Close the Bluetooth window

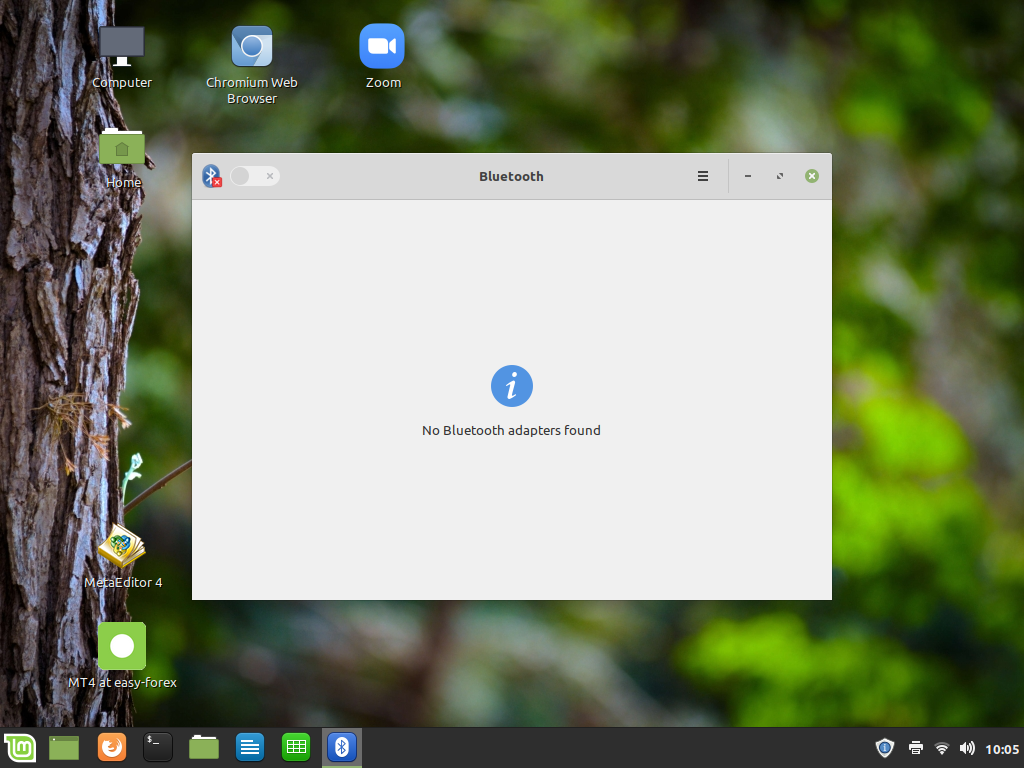[812, 176]
